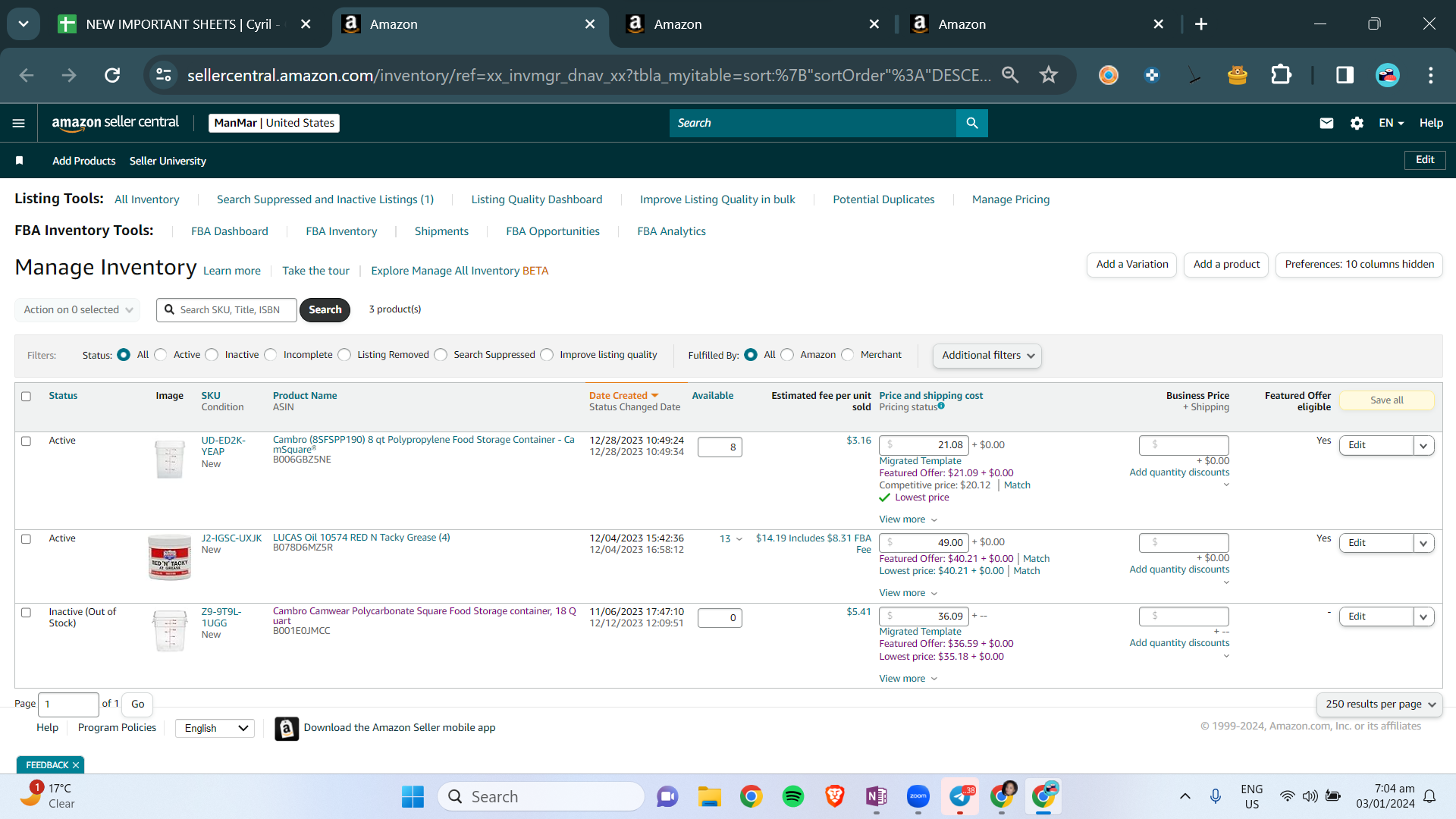Open Manage Pricing listing tool
Image resolution: width=1456 pixels, height=819 pixels.
coord(1011,199)
